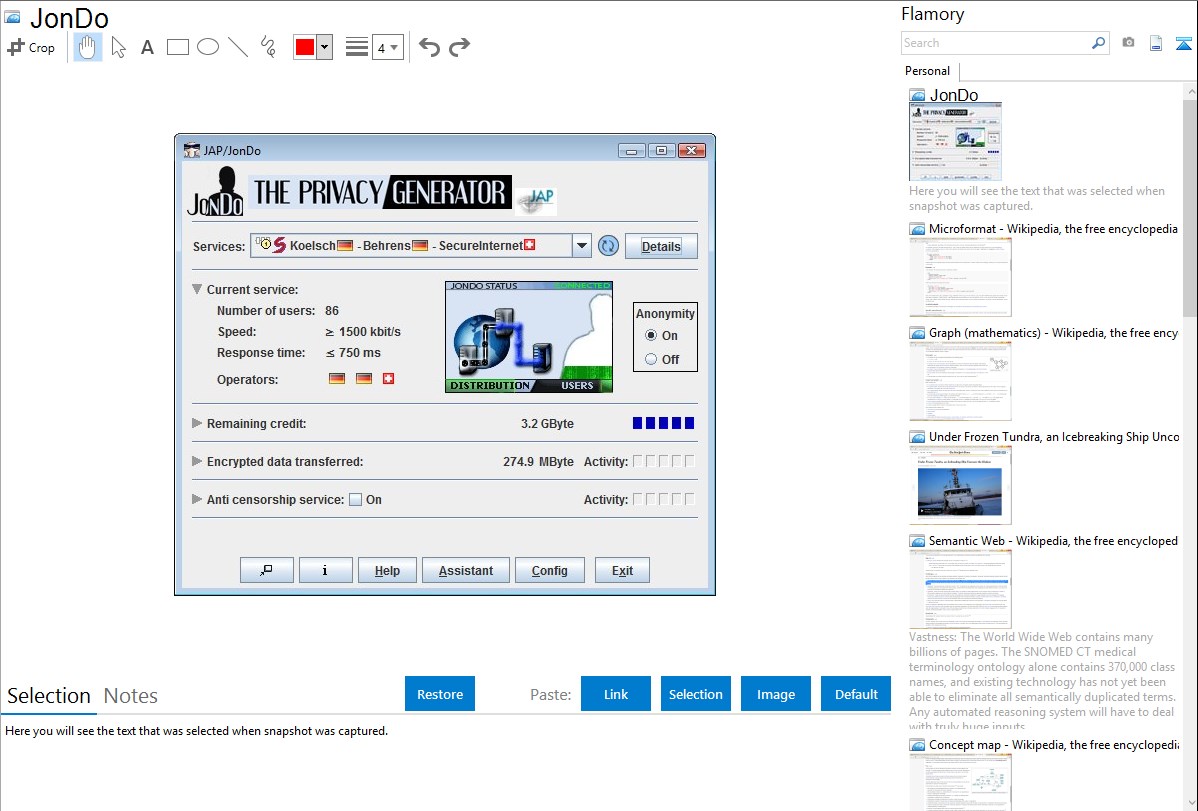Viewport: 1198px width, 811px height.
Task: Undo the last annotation
Action: (429, 47)
